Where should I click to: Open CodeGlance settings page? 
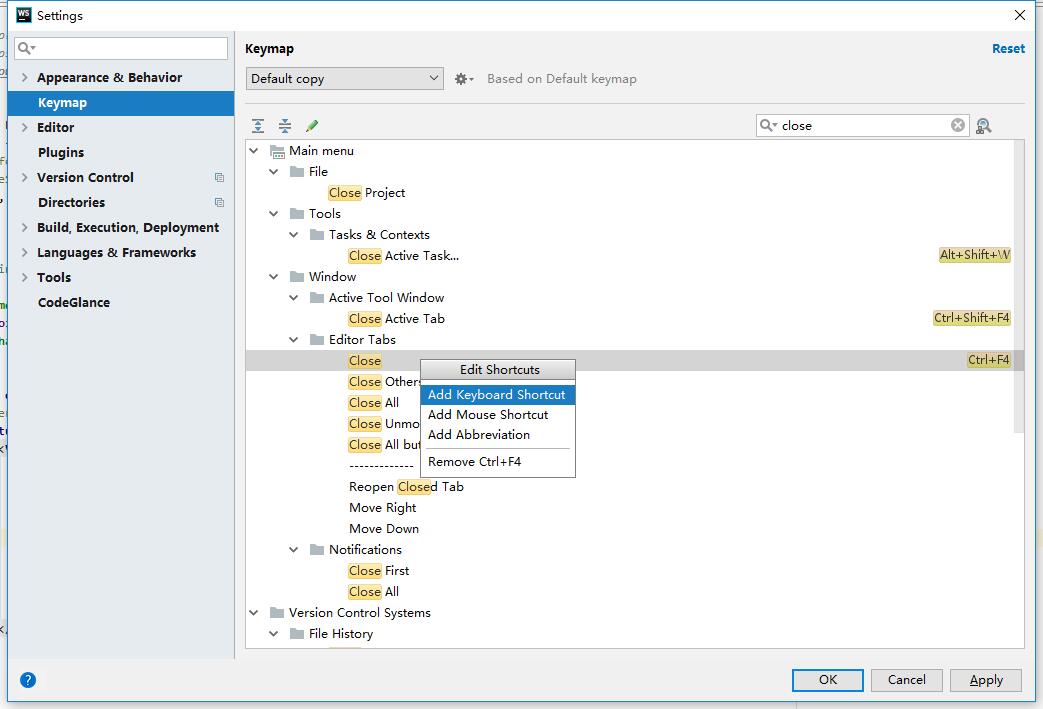pos(74,302)
